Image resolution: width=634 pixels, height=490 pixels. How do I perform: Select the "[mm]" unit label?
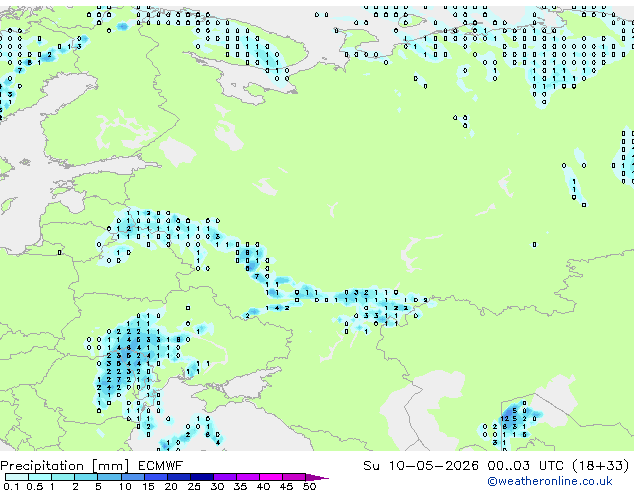pos(111,466)
